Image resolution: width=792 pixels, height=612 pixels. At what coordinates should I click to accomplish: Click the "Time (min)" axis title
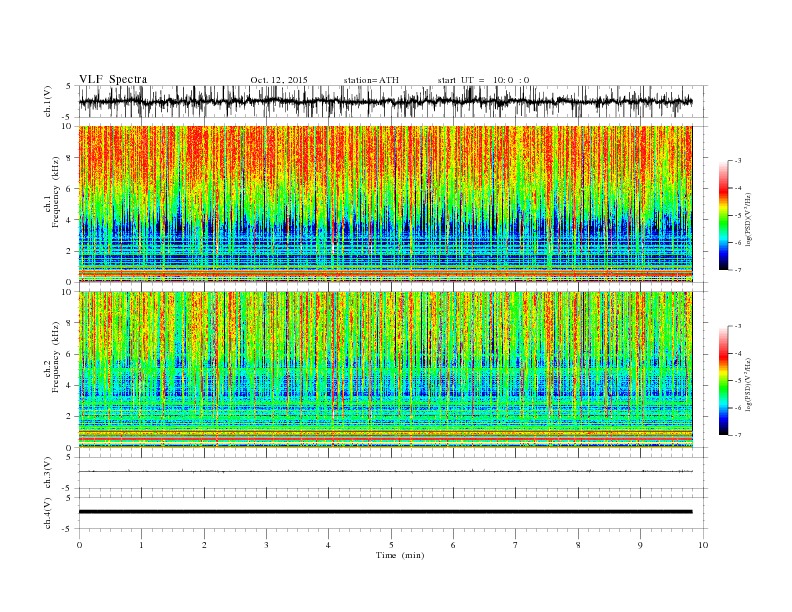click(400, 555)
